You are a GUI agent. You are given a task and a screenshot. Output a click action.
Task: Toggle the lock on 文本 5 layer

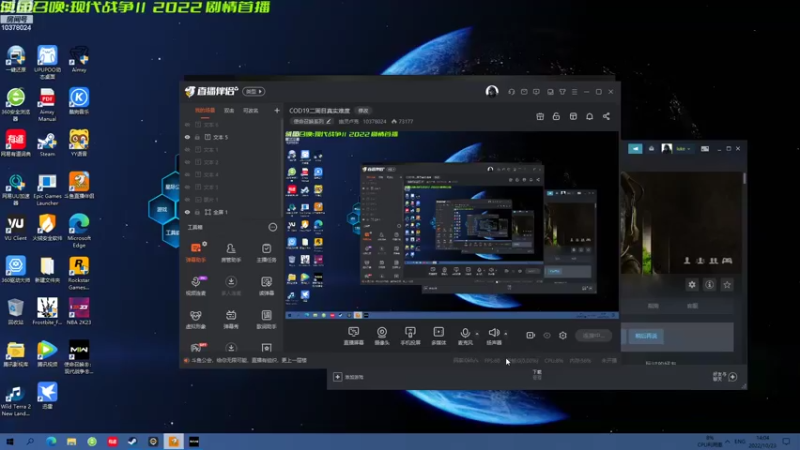pyautogui.click(x=197, y=137)
